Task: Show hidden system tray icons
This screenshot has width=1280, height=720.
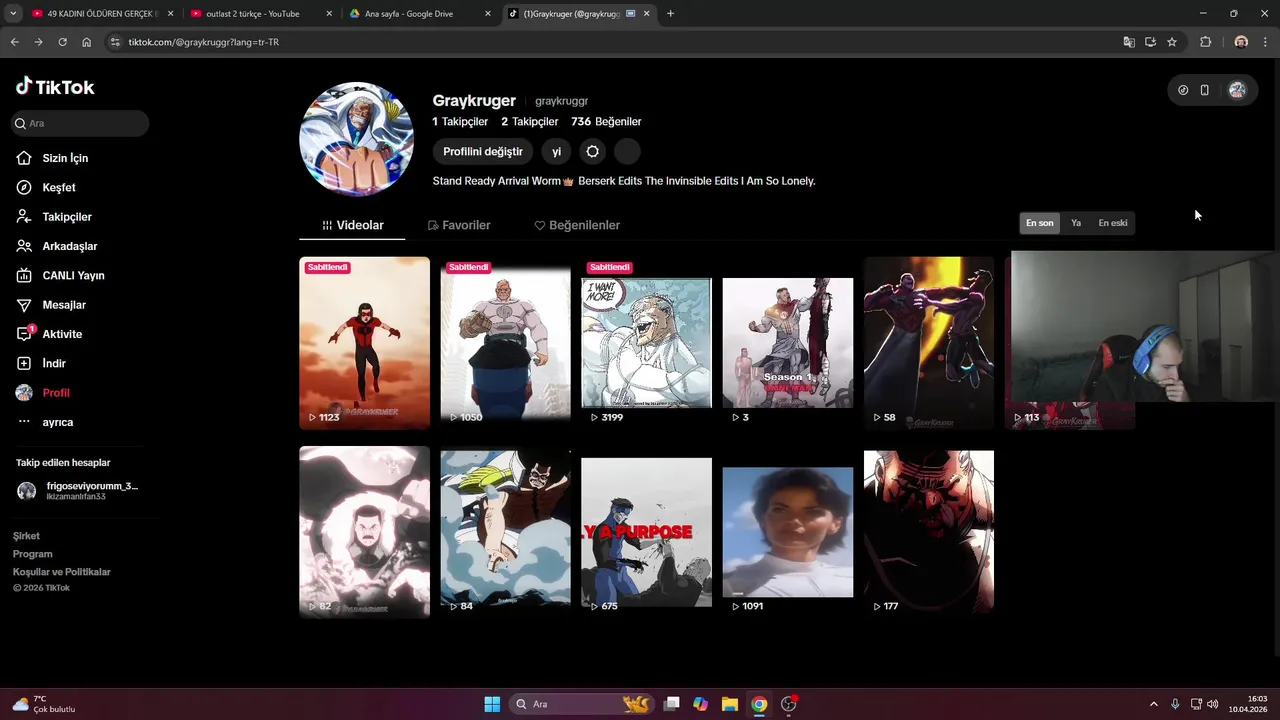Action: coord(1153,704)
